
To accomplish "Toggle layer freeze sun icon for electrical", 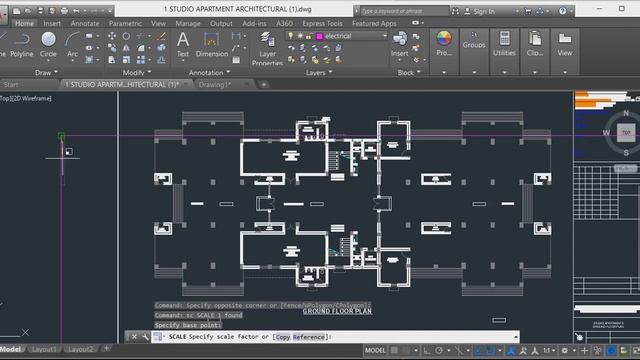I will 300,36.
